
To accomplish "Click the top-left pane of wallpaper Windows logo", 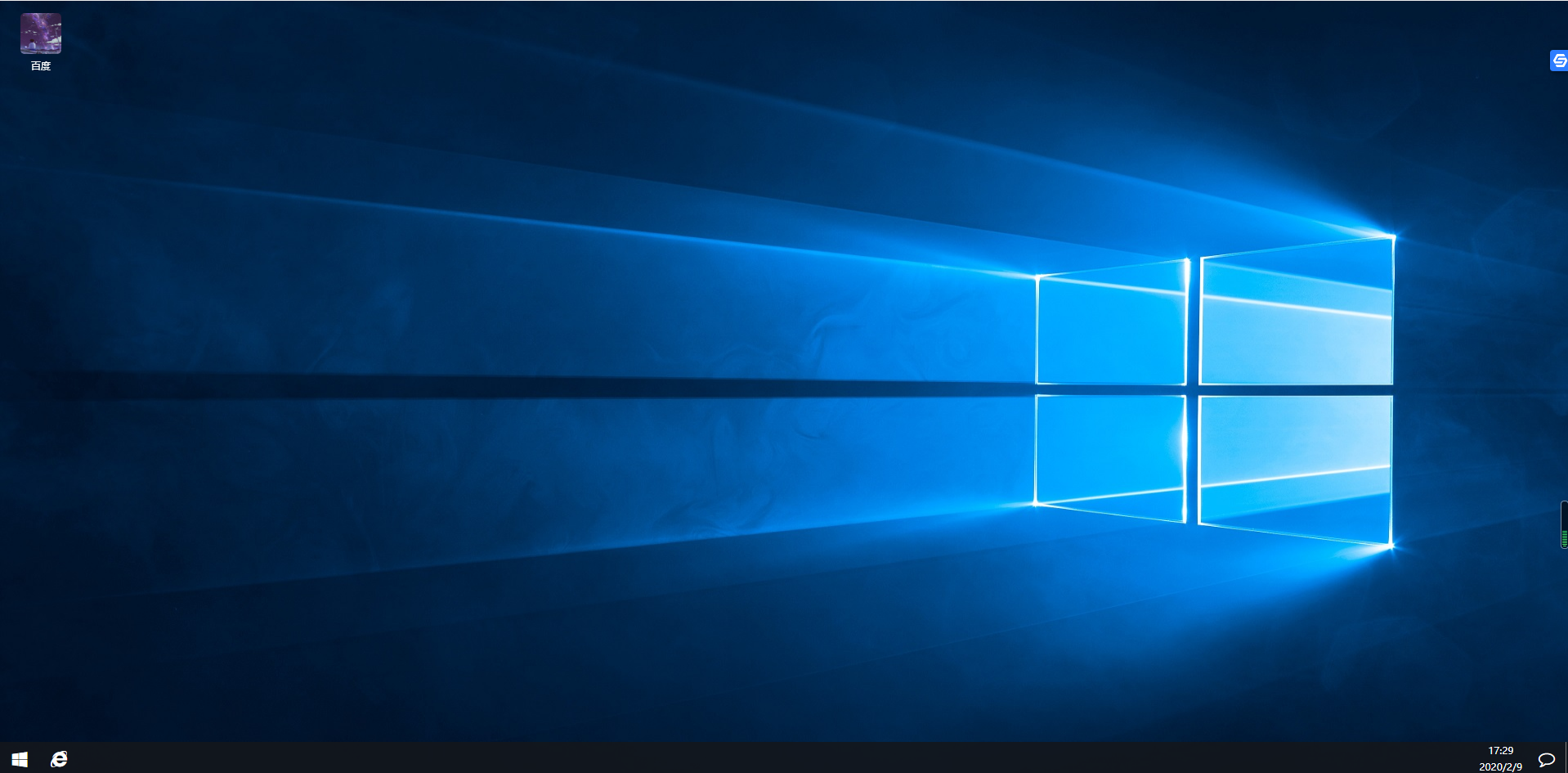I will 1110,327.
